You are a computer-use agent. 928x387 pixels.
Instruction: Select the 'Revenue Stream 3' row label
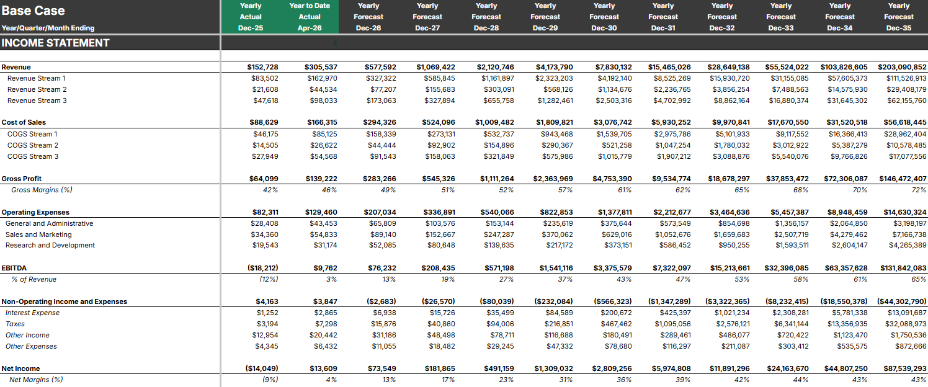[x=37, y=101]
